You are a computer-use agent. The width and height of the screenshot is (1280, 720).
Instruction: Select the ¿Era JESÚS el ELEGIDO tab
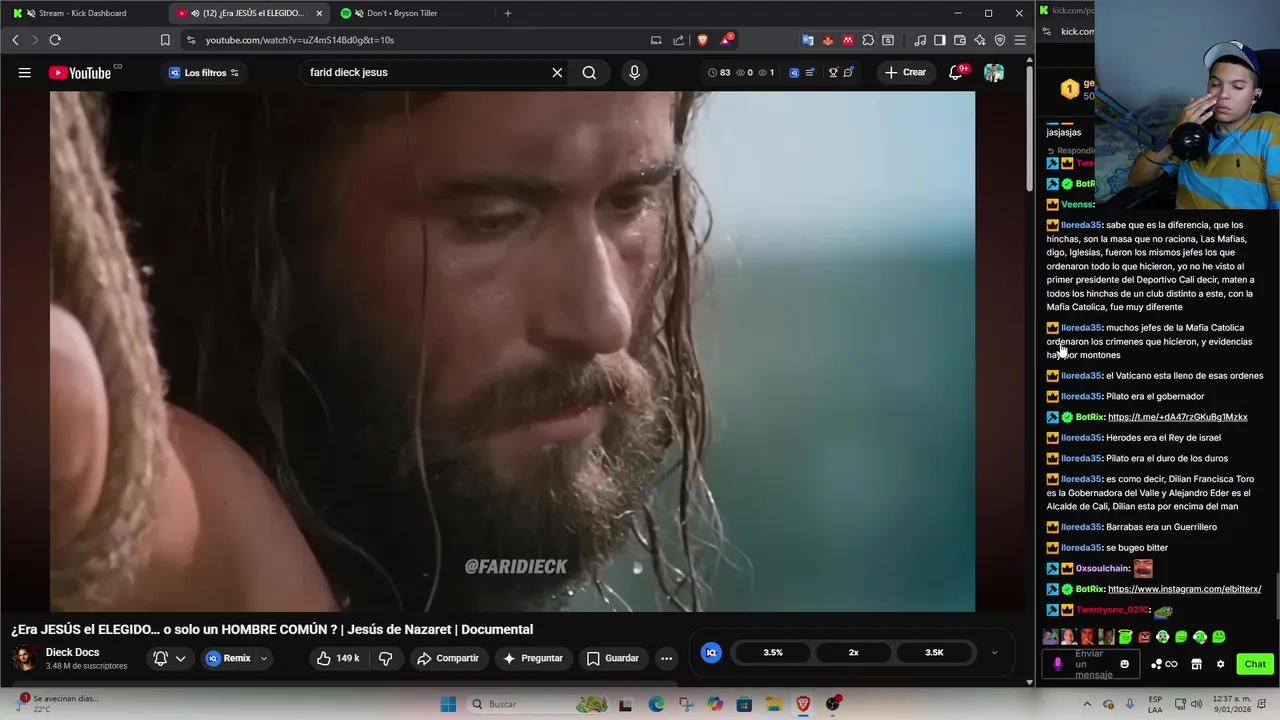pos(250,13)
